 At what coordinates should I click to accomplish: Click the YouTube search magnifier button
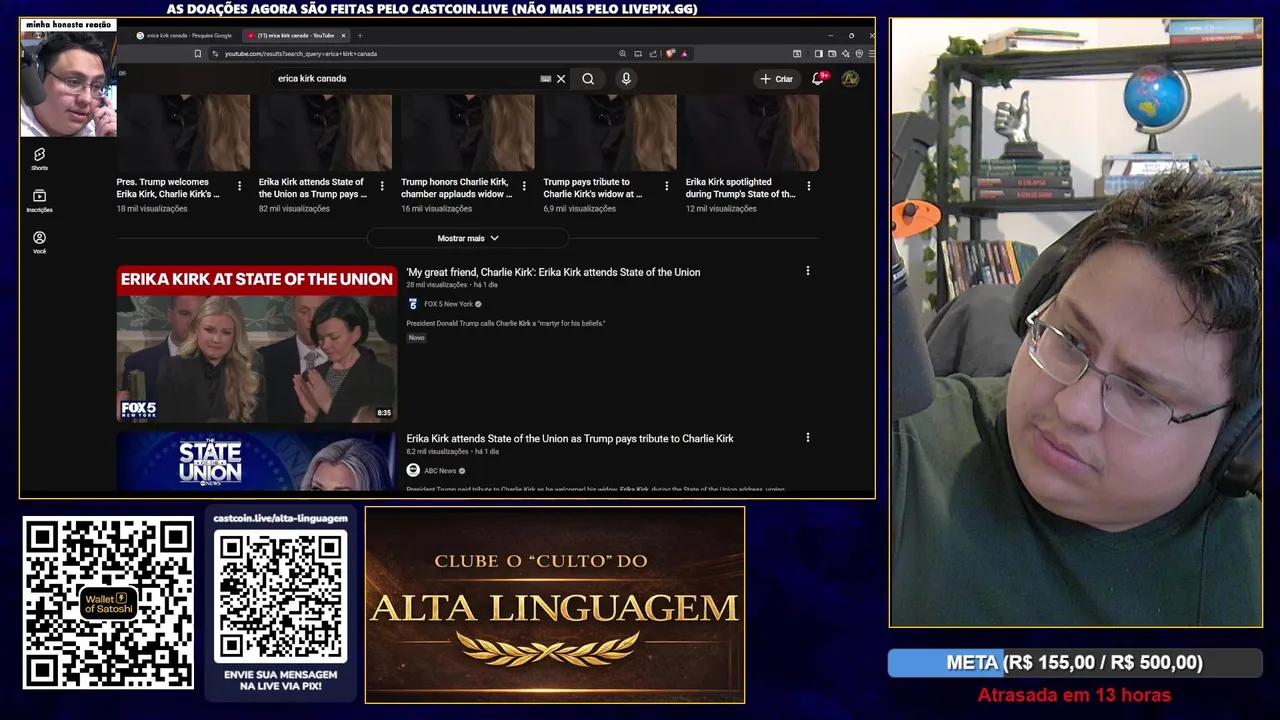588,78
